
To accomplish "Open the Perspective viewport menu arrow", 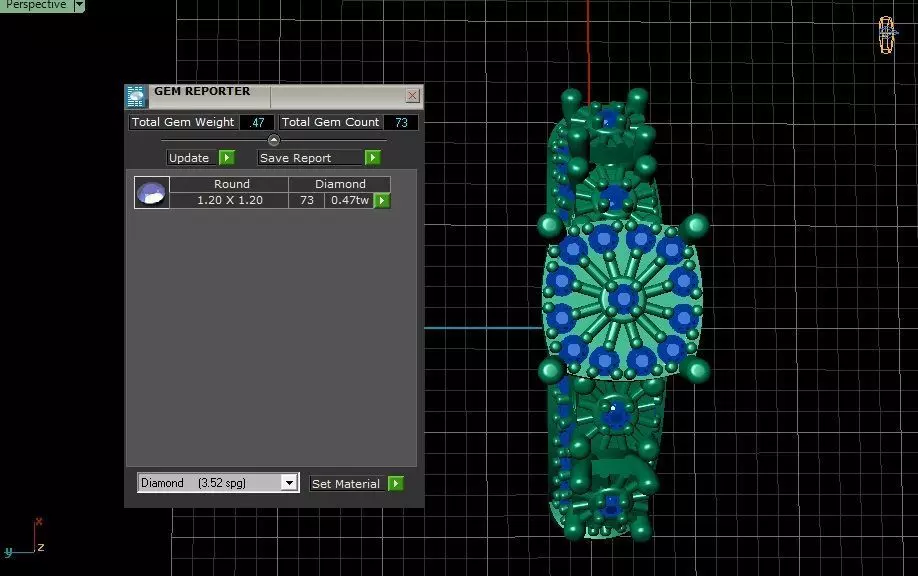I will tap(79, 5).
